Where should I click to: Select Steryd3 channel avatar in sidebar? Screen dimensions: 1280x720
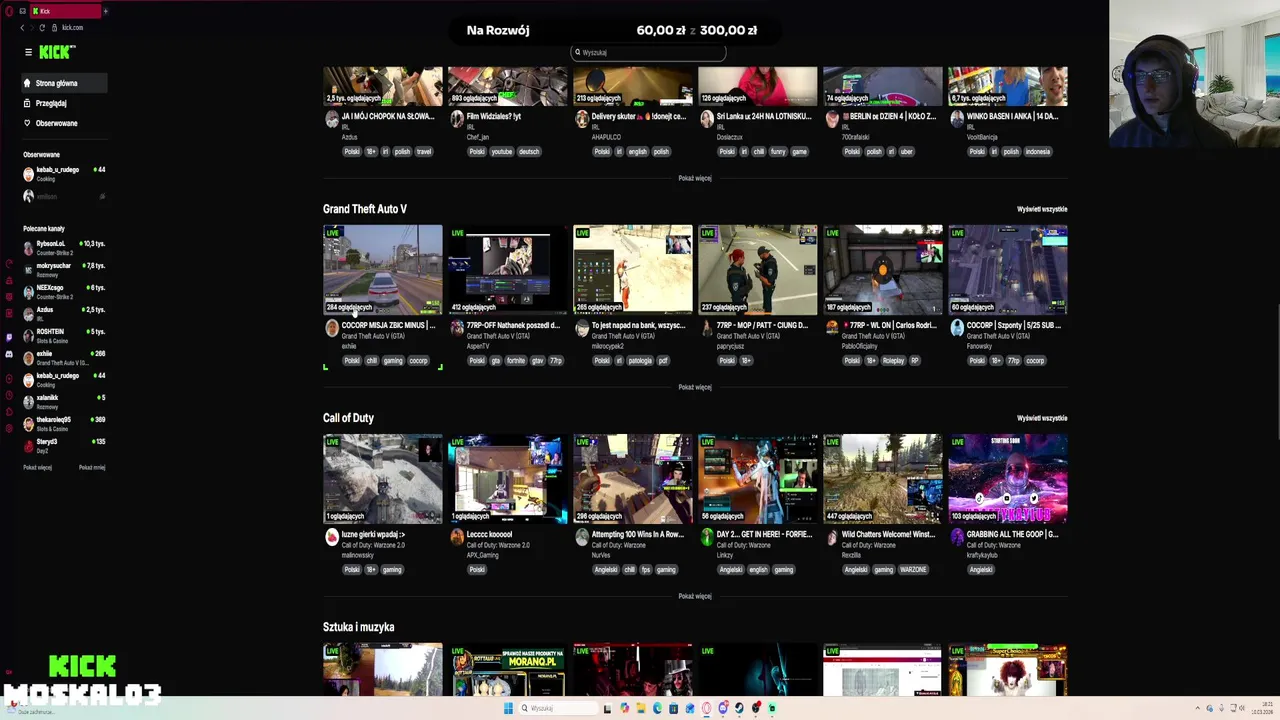pos(28,445)
